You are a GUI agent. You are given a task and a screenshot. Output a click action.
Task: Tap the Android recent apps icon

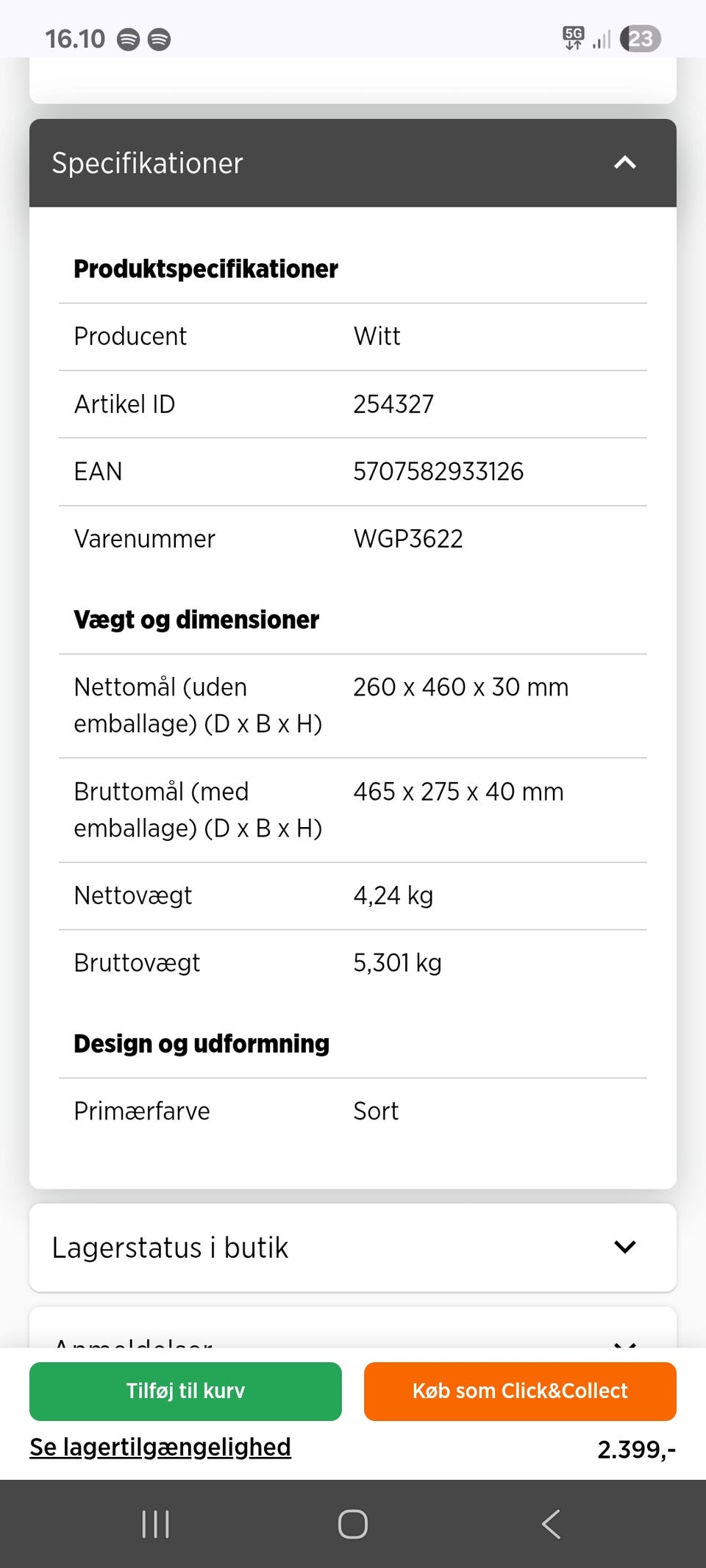tap(155, 1524)
